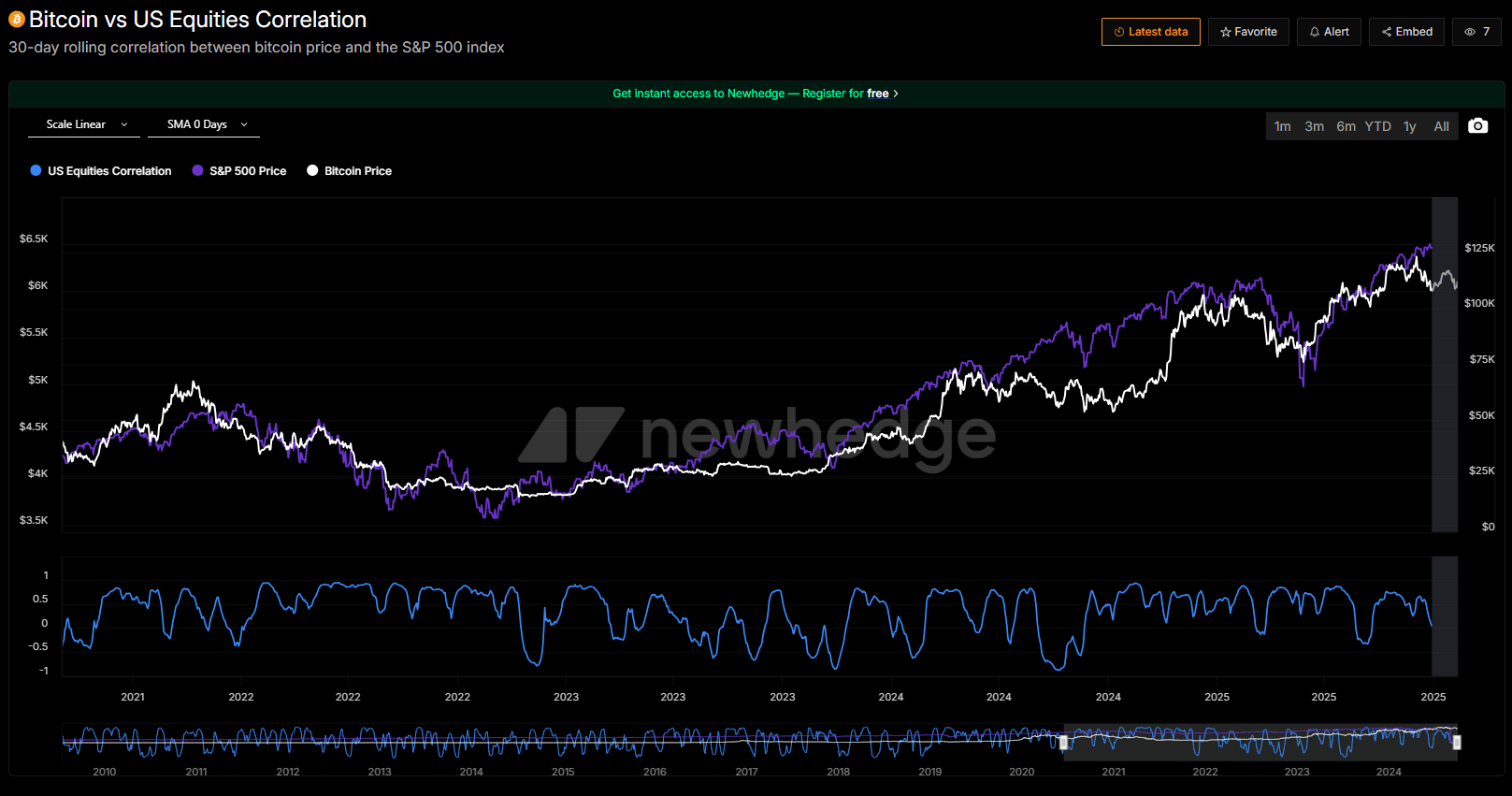
Task: Click the white Bitcoin Price swatch
Action: point(312,171)
